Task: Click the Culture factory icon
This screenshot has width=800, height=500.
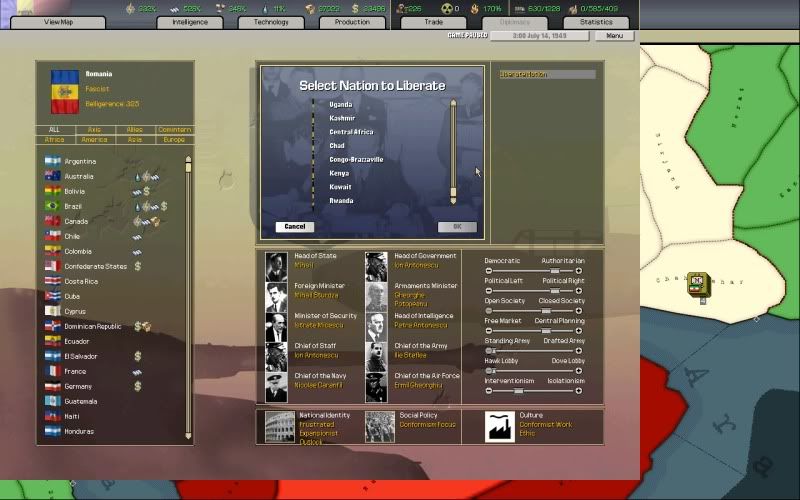Action: pyautogui.click(x=499, y=427)
